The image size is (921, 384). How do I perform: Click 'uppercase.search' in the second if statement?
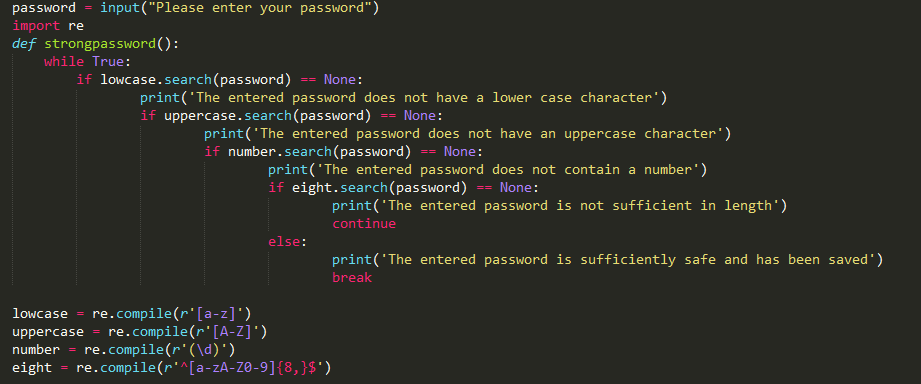pos(228,116)
